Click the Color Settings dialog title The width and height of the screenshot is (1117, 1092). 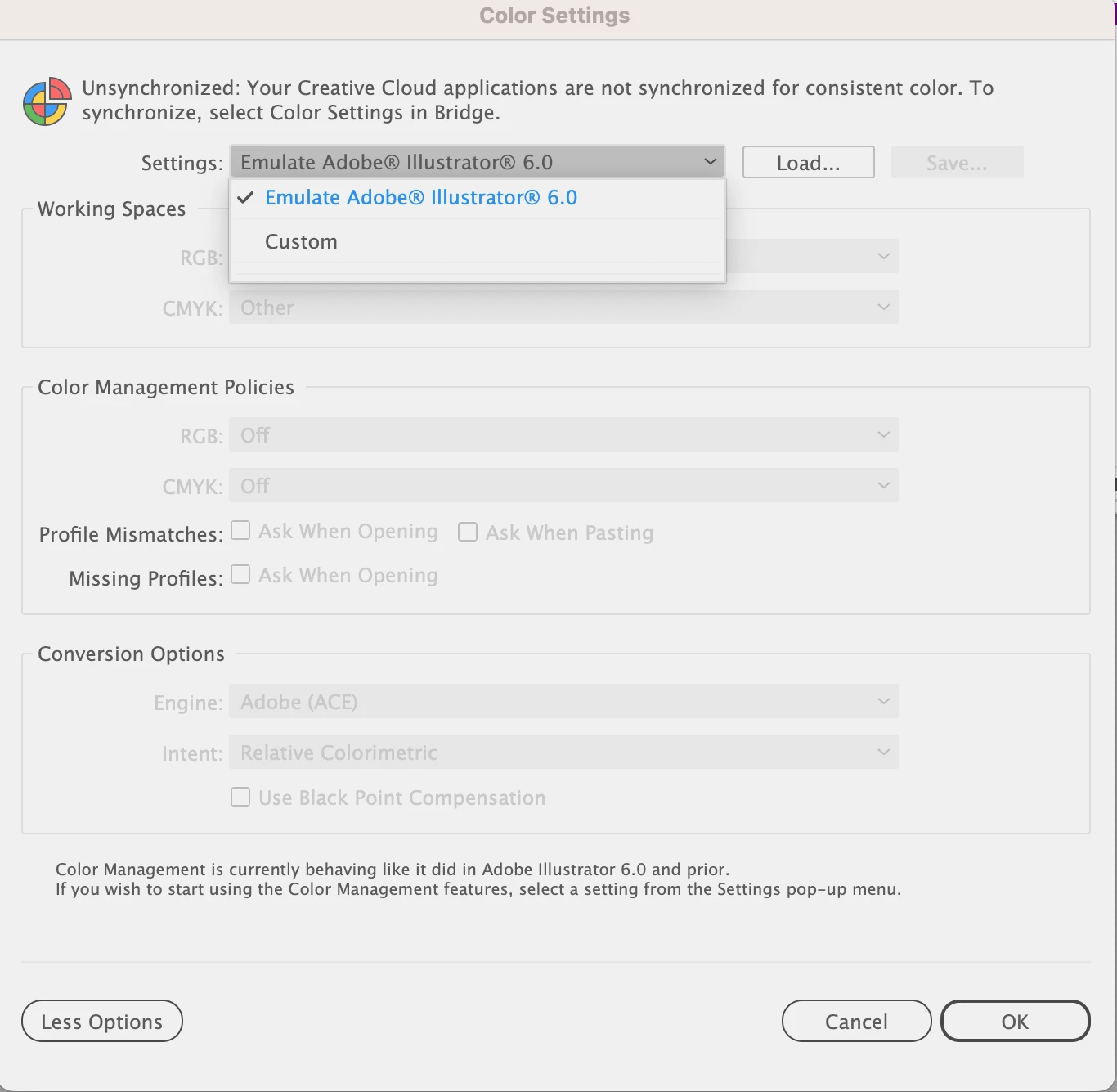point(554,16)
